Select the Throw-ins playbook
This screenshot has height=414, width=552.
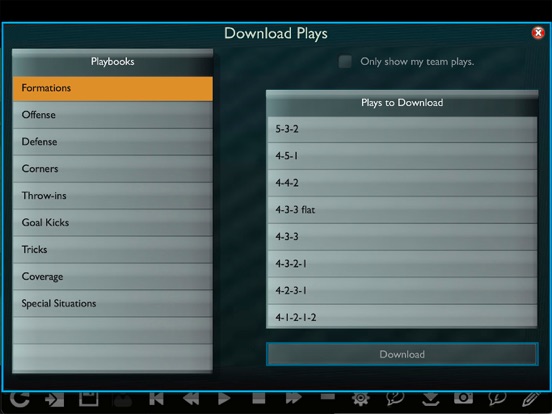[x=113, y=196]
